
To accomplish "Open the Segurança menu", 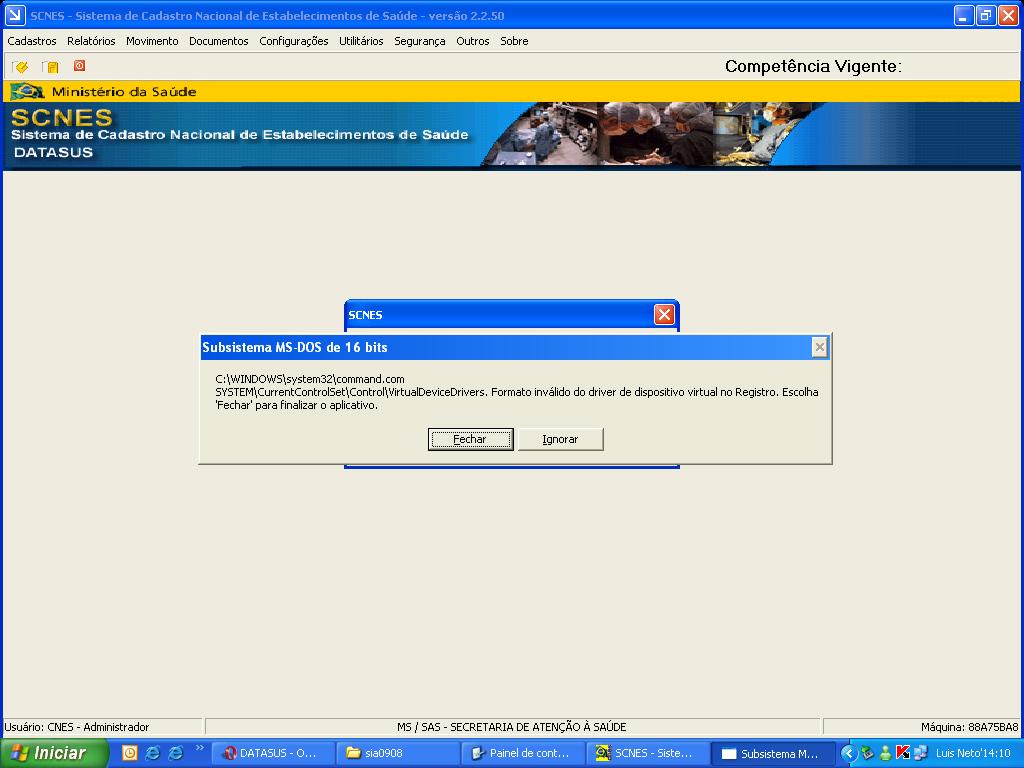I will [x=420, y=41].
